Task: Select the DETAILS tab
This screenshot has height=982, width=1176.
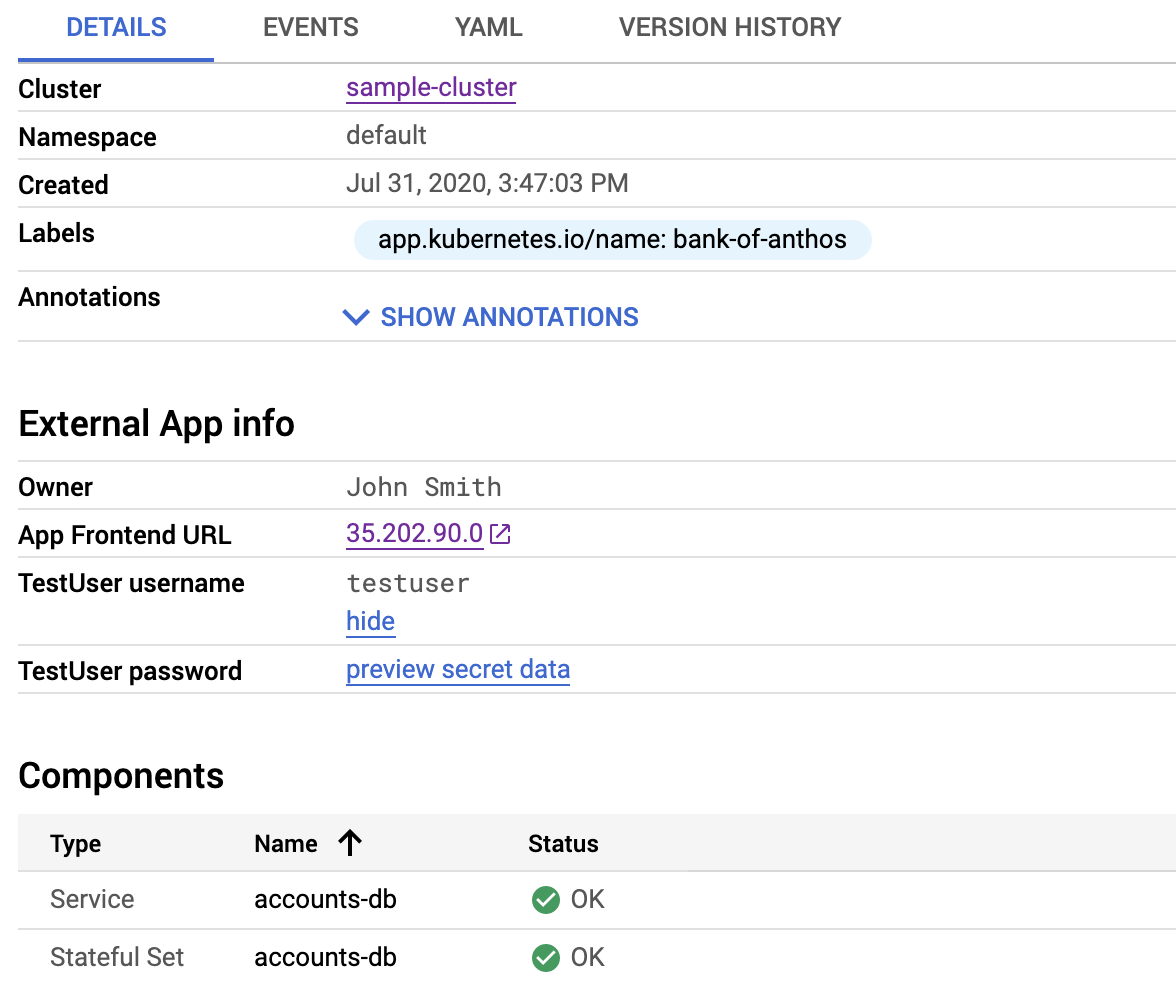Action: 116,27
